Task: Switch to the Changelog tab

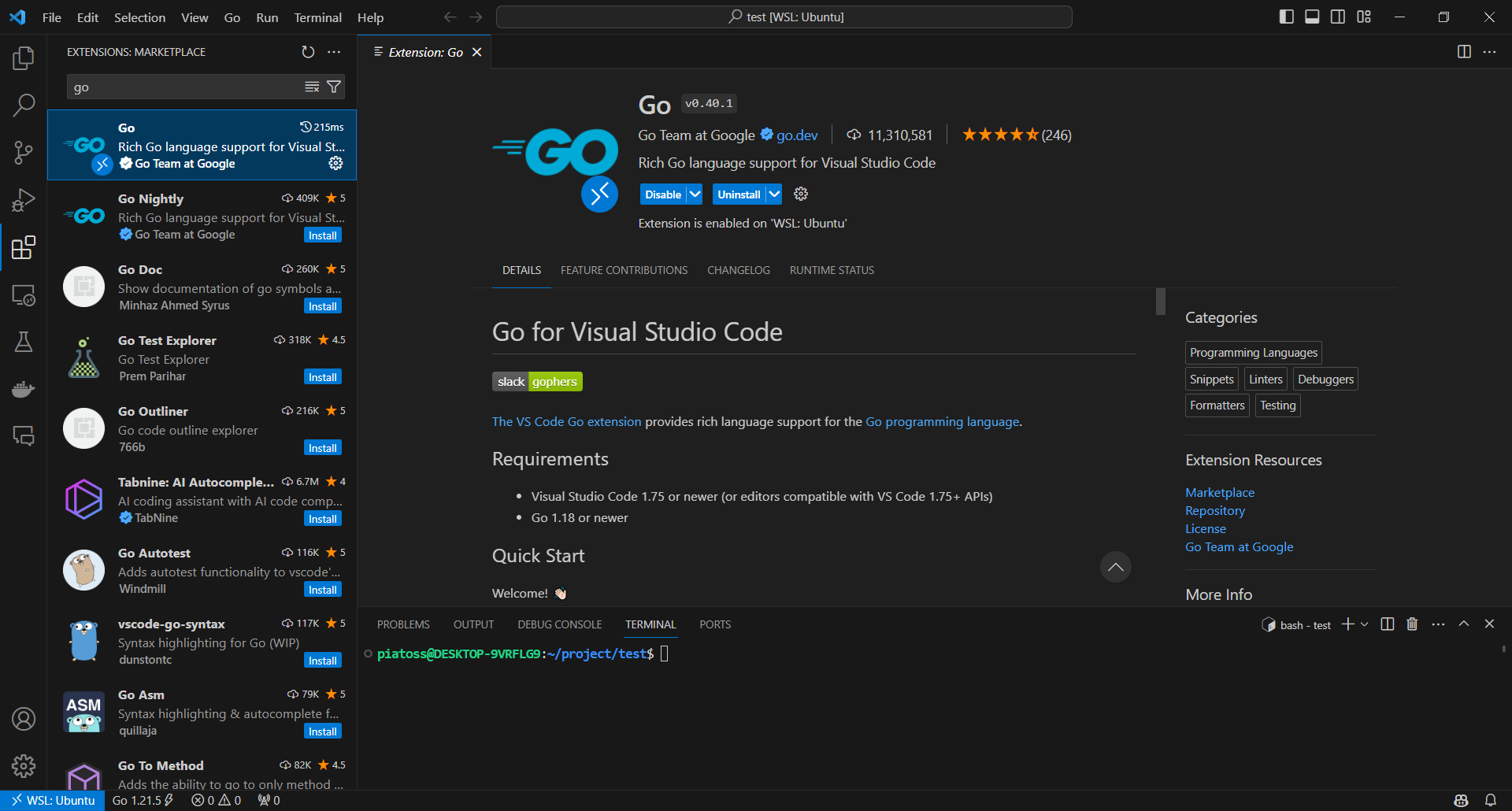Action: point(739,270)
